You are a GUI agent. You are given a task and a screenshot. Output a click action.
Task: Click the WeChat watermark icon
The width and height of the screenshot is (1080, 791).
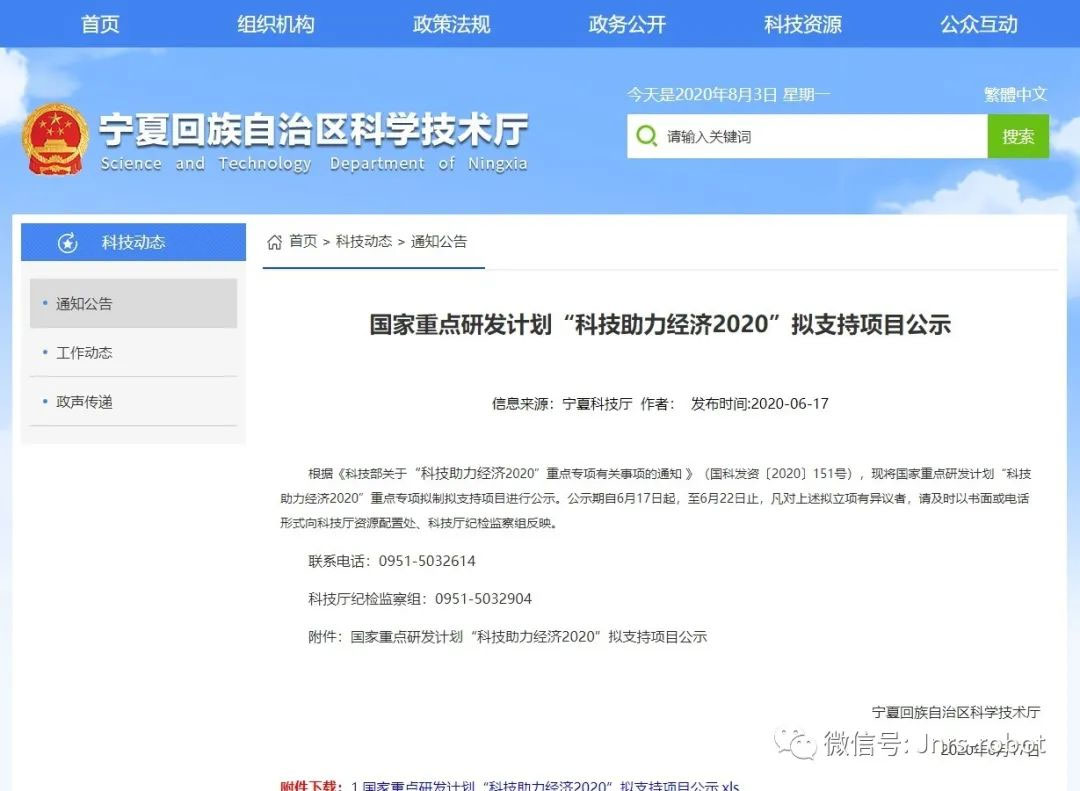tap(798, 744)
